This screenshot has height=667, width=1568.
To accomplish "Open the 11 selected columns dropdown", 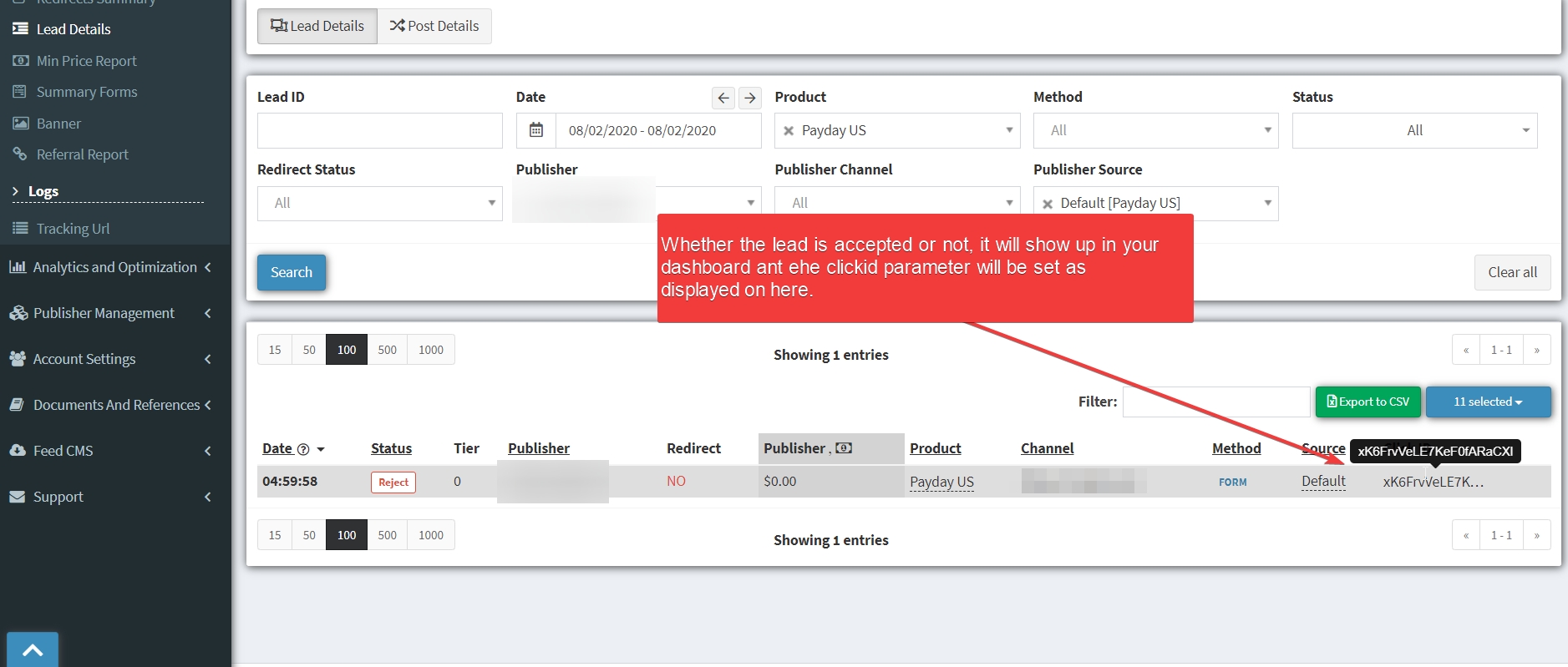I will click(1488, 402).
